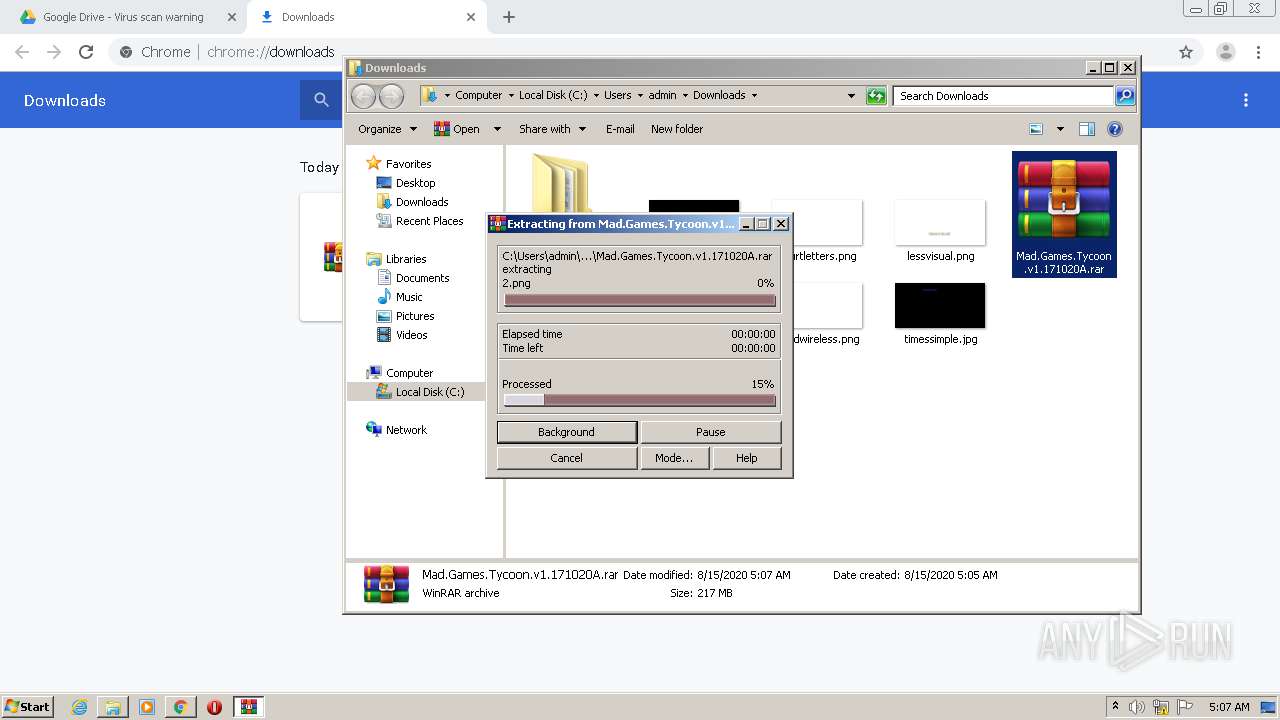
Task: Open the selected file with the Open button
Action: tap(456, 129)
